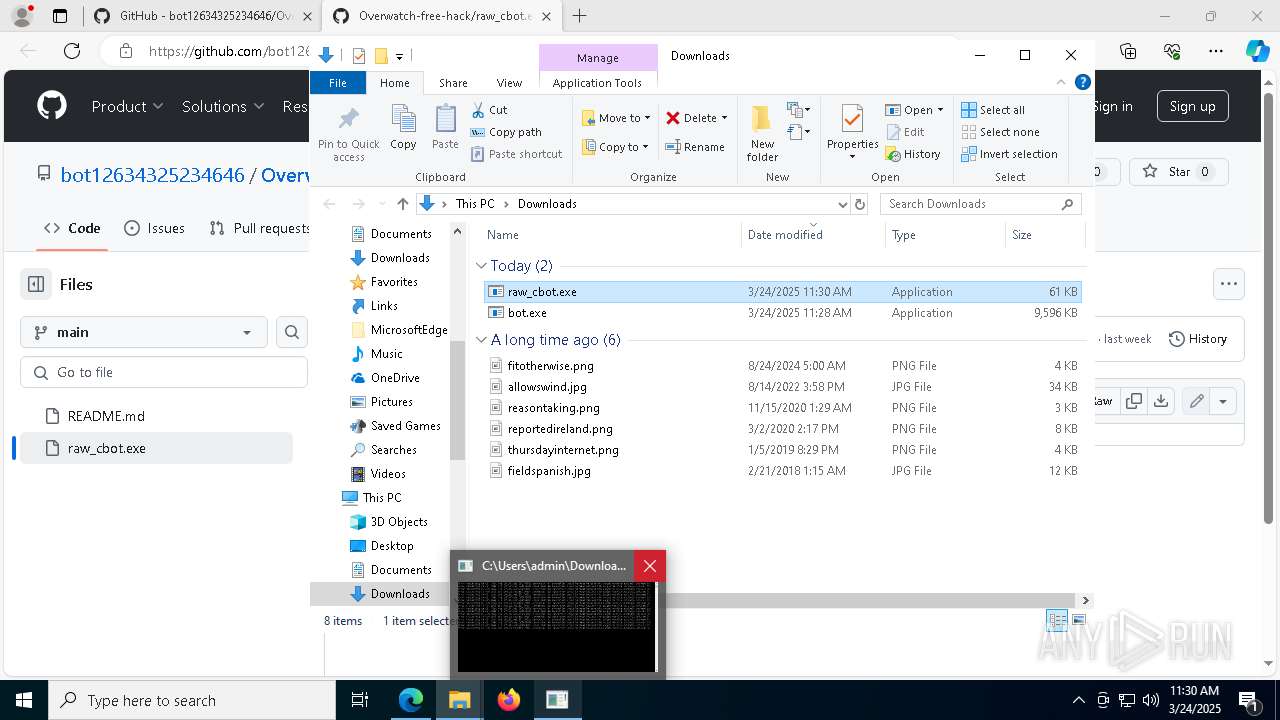Click the navigation pane vertical scrollbar
The width and height of the screenshot is (1280, 720).
click(457, 400)
